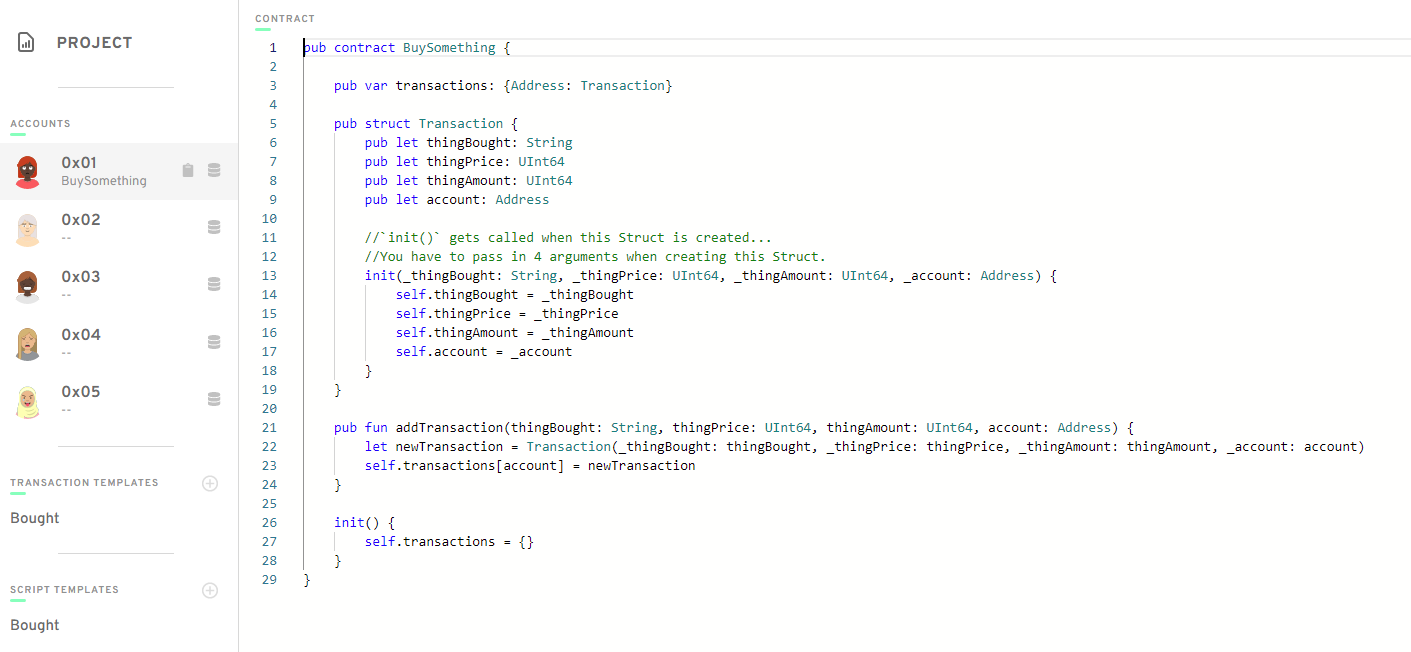Click the 0x04 account avatar
The width and height of the screenshot is (1411, 652).
28,343
